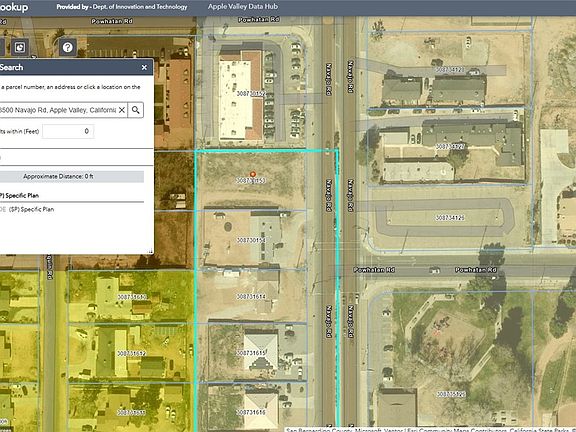Run search with the magnifying glass button
This screenshot has width=576, height=432.
coord(136,110)
